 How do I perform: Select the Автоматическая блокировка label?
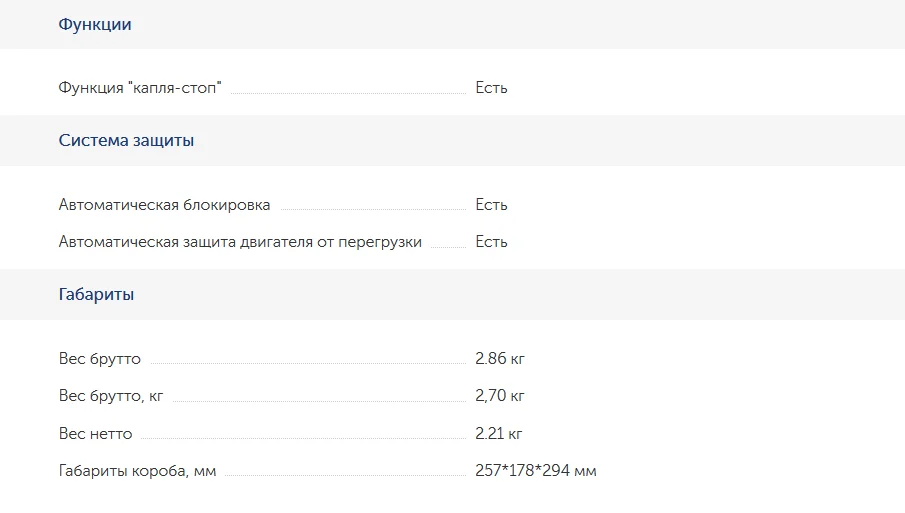point(164,205)
